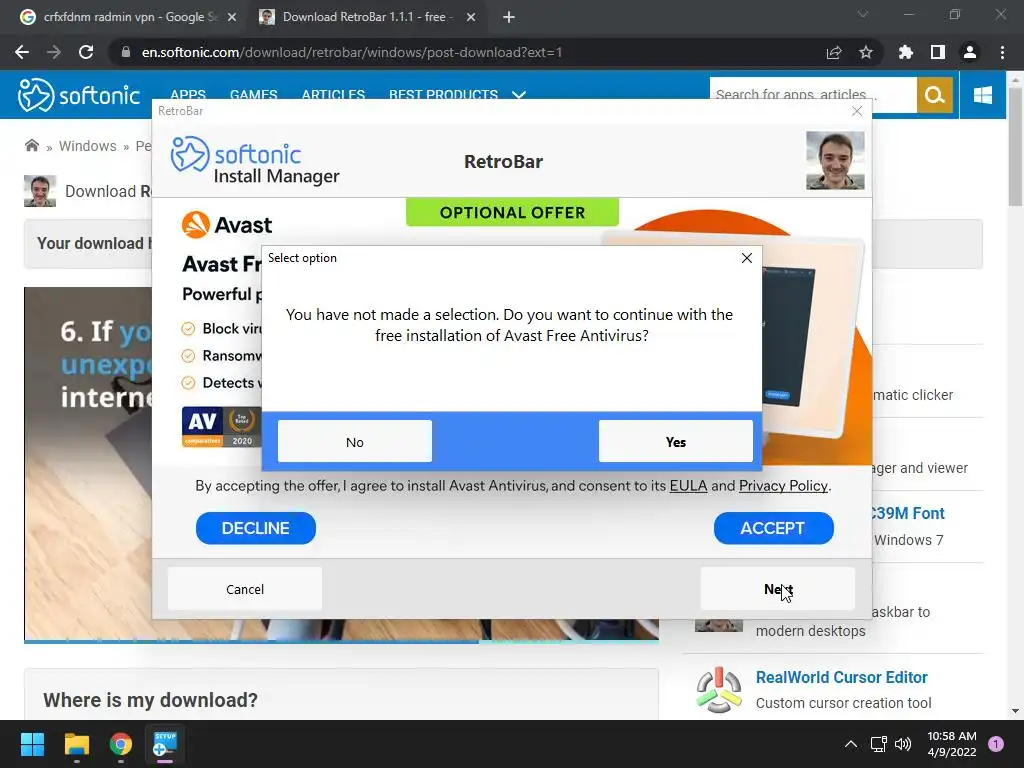Reload the Softonic page

[x=86, y=52]
